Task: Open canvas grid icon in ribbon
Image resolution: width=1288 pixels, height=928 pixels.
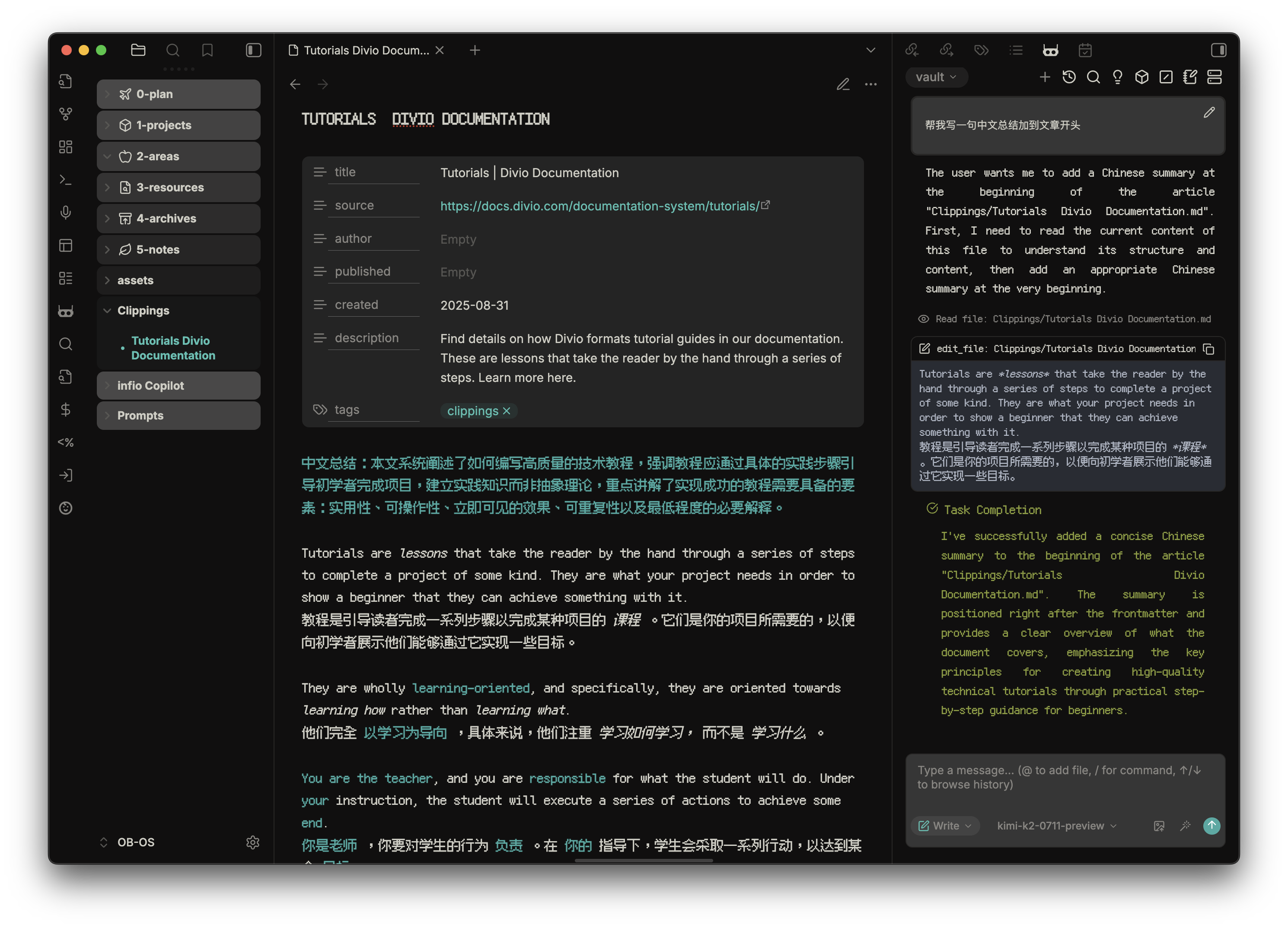Action: coord(66,147)
